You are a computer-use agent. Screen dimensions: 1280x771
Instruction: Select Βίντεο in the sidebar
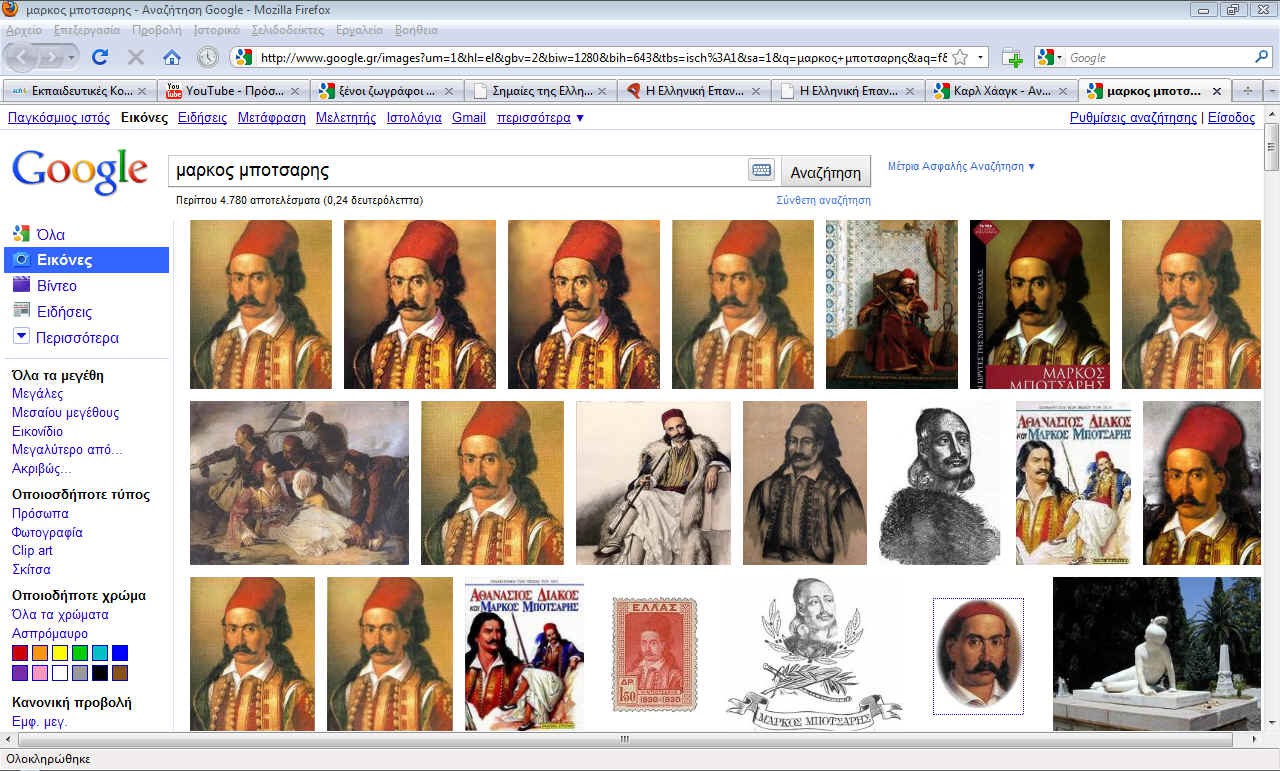click(x=56, y=286)
